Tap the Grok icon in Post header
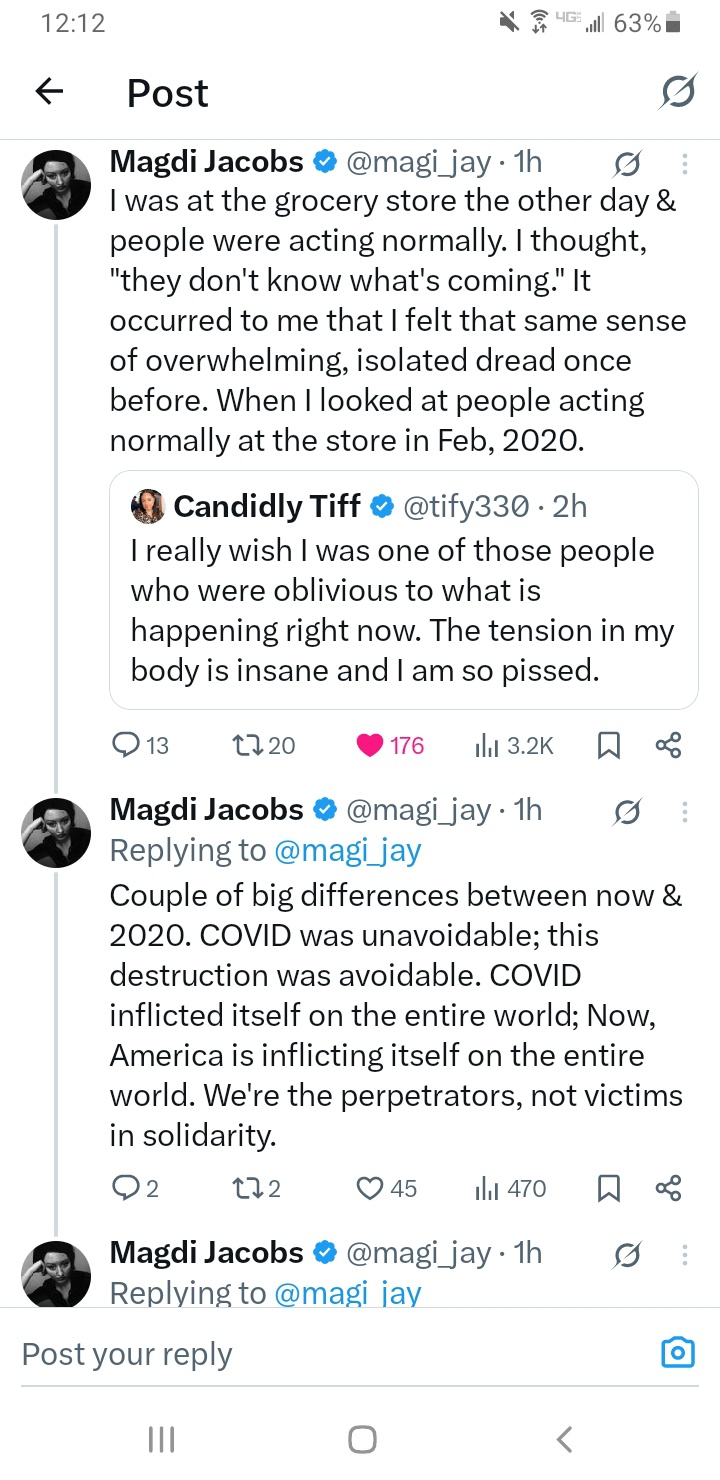The width and height of the screenshot is (720, 1480). (x=679, y=93)
